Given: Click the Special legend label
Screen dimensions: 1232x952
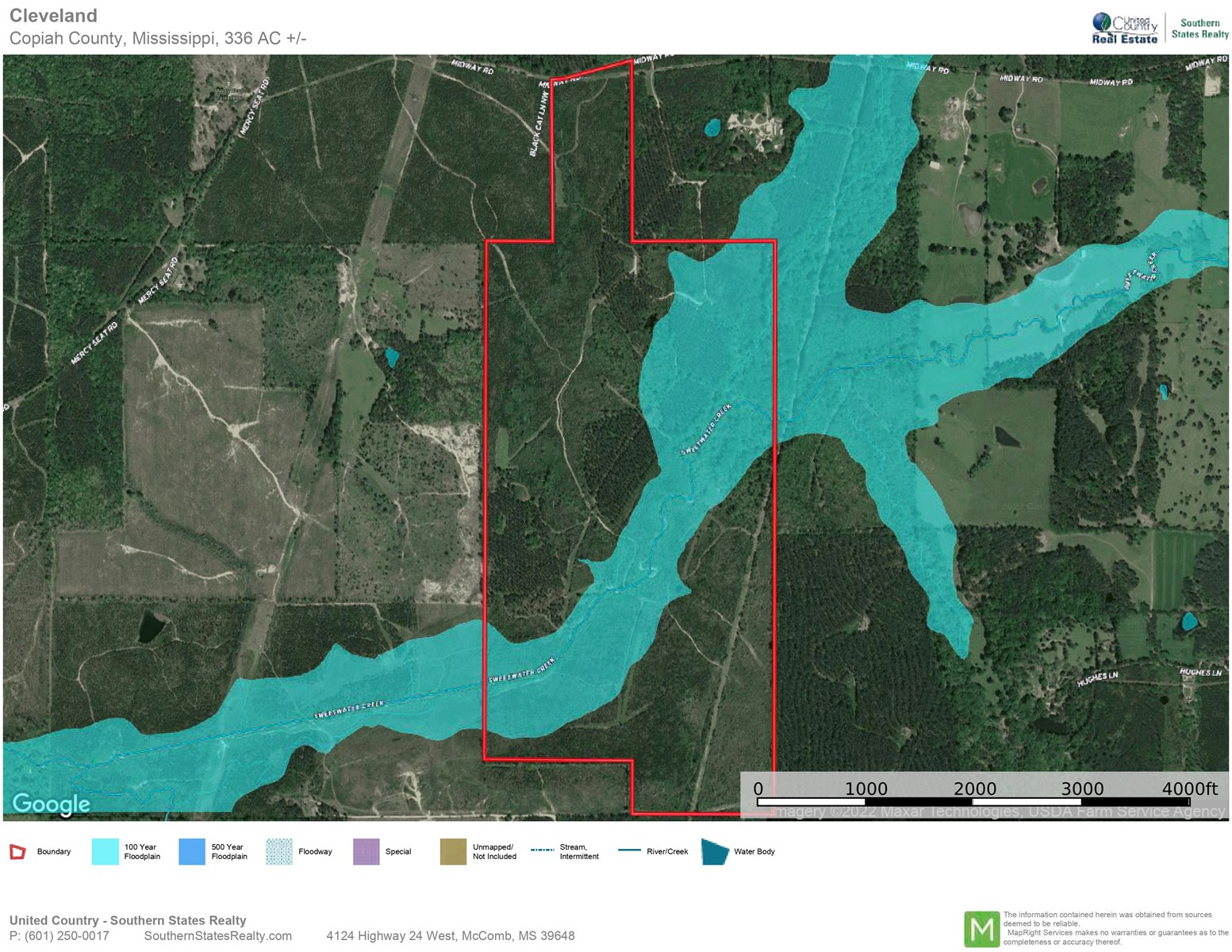Looking at the screenshot, I should click(x=398, y=852).
